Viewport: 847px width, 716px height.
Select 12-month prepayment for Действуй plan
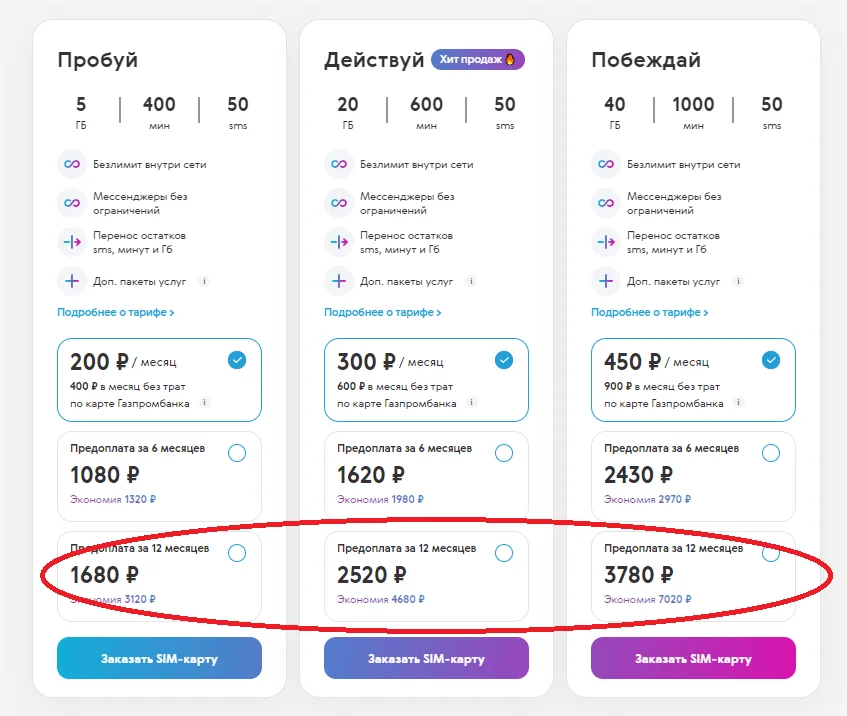504,553
